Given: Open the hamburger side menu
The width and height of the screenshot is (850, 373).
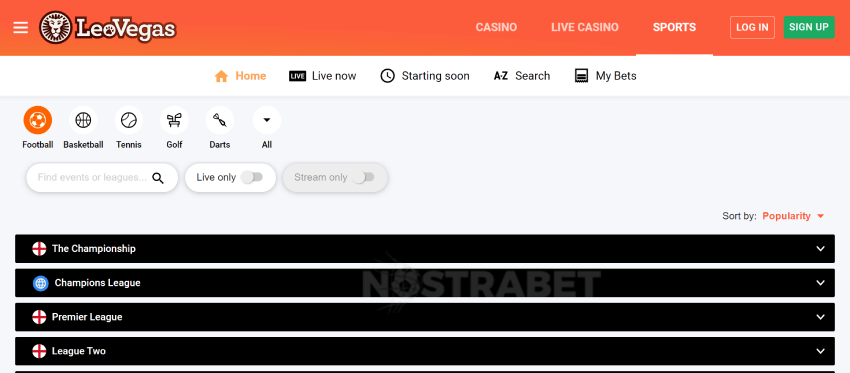Looking at the screenshot, I should click(21, 27).
